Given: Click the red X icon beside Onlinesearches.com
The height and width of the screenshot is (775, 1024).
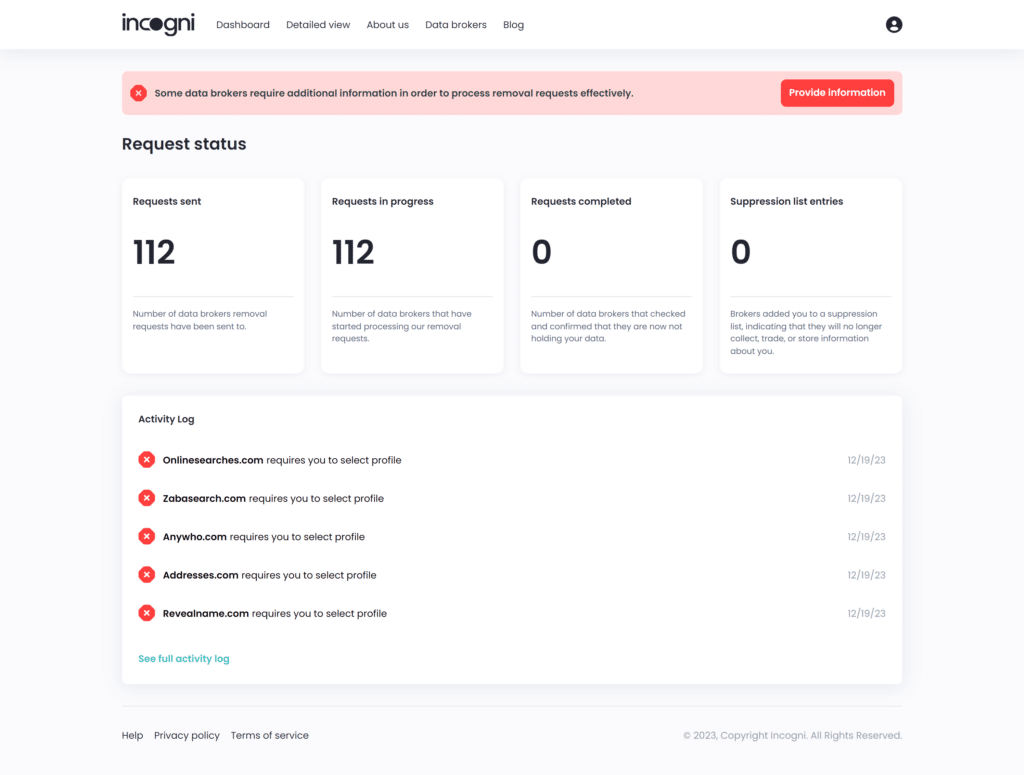Looking at the screenshot, I should pyautogui.click(x=147, y=460).
